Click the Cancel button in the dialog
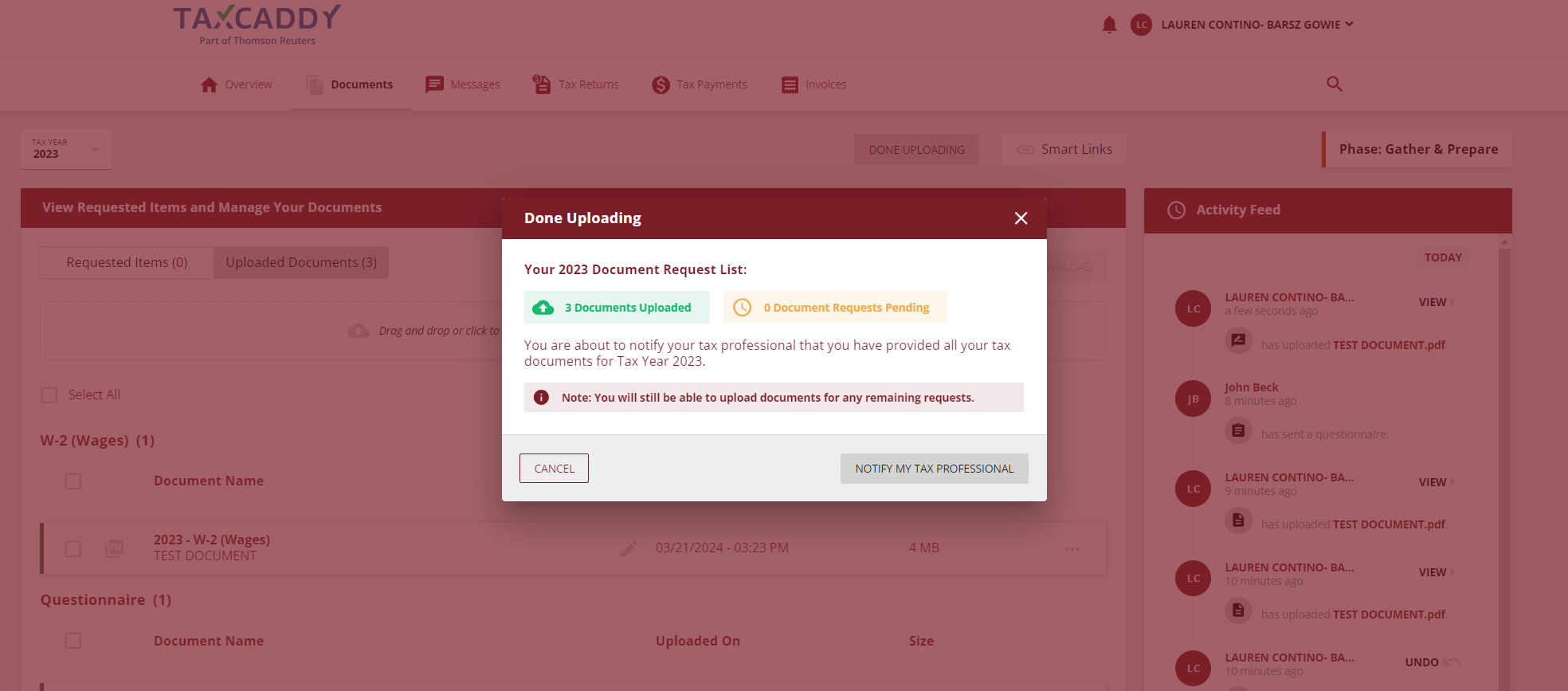This screenshot has width=1568, height=691. [554, 469]
